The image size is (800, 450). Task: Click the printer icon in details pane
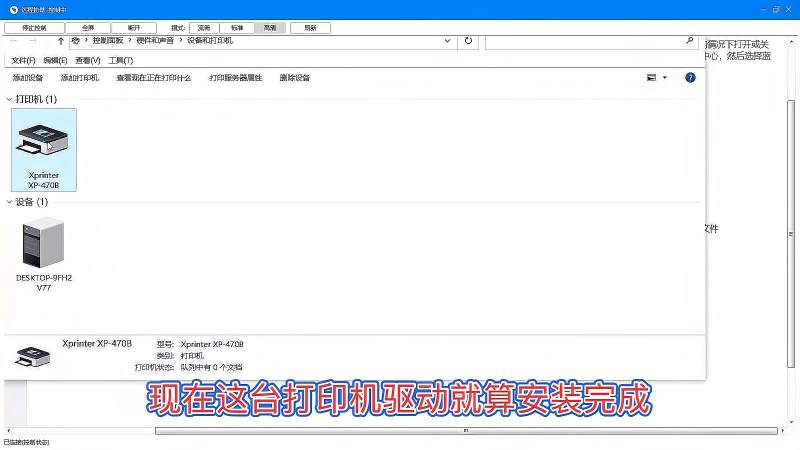(35, 354)
